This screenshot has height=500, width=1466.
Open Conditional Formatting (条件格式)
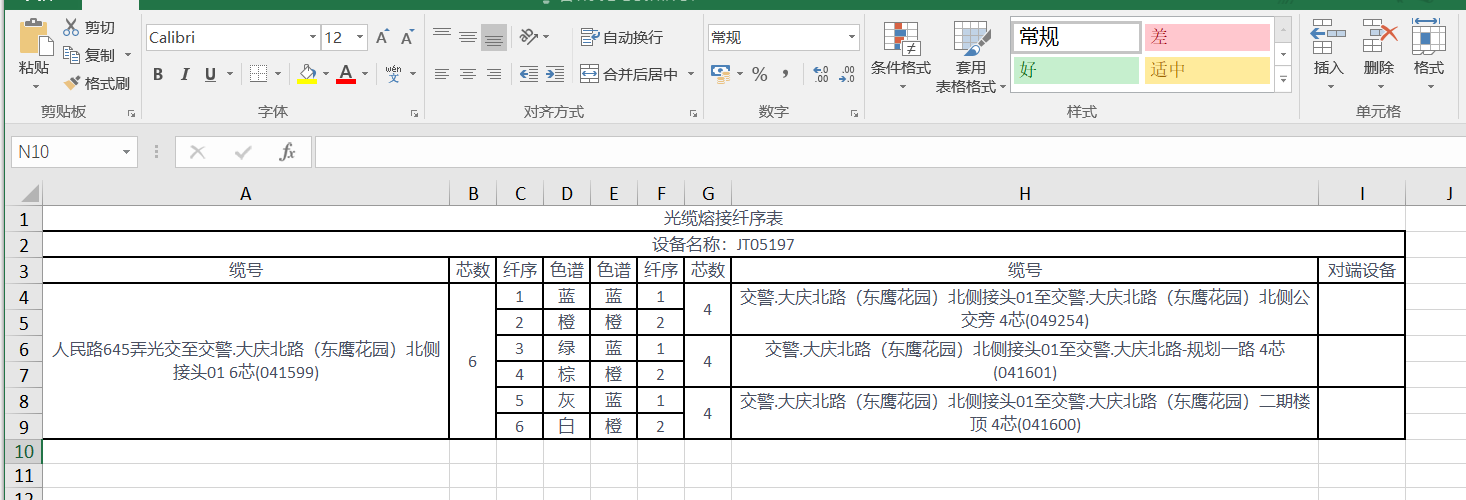[901, 56]
